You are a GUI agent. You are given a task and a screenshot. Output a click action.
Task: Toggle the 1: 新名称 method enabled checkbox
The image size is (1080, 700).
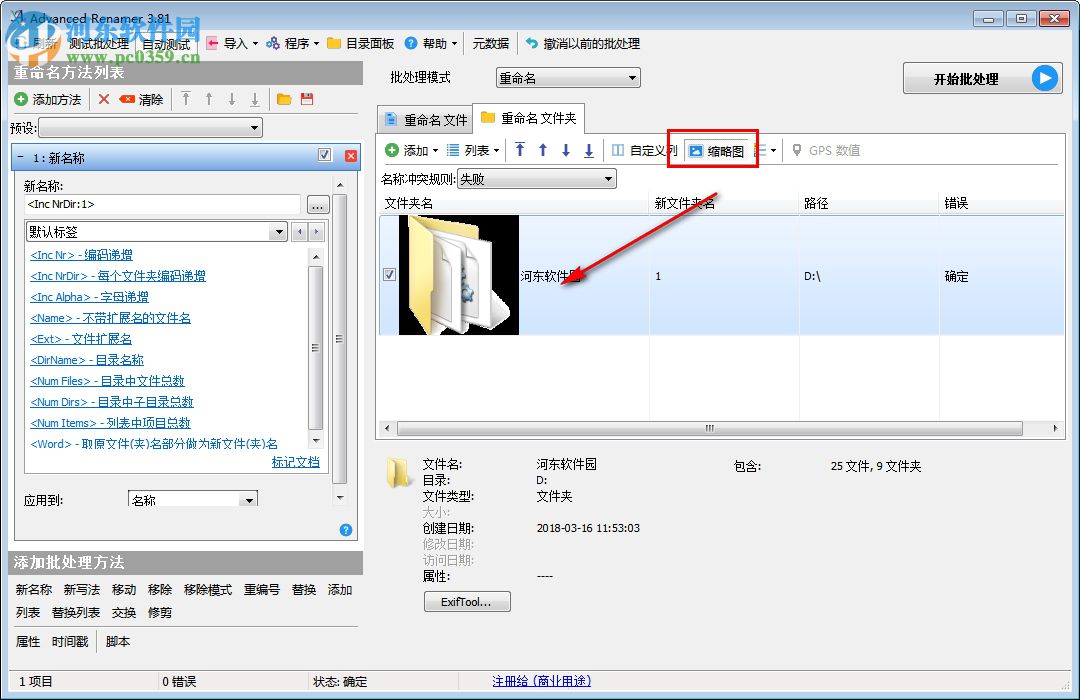coord(325,157)
